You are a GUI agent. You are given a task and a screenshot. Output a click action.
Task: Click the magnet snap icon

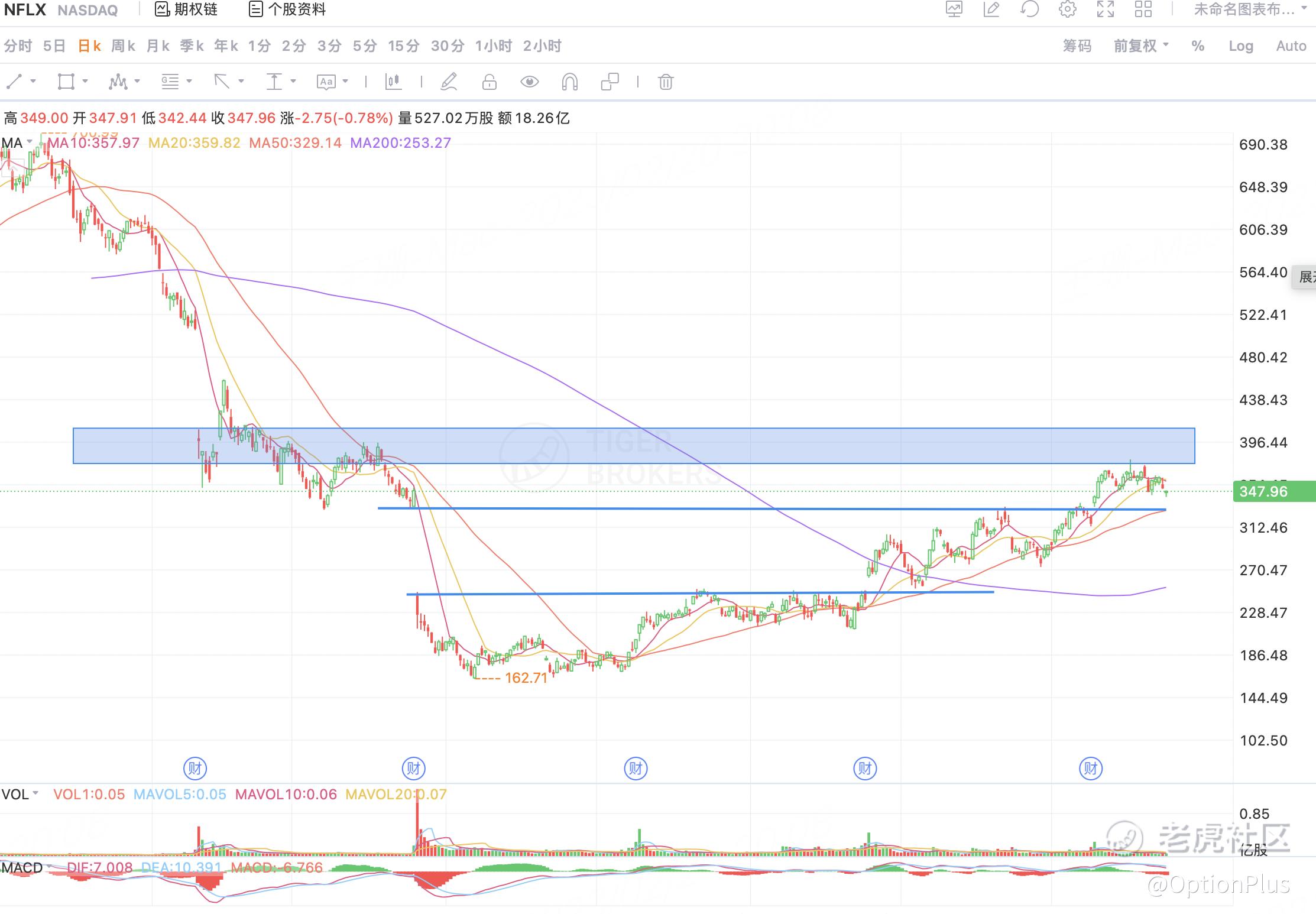[x=569, y=82]
